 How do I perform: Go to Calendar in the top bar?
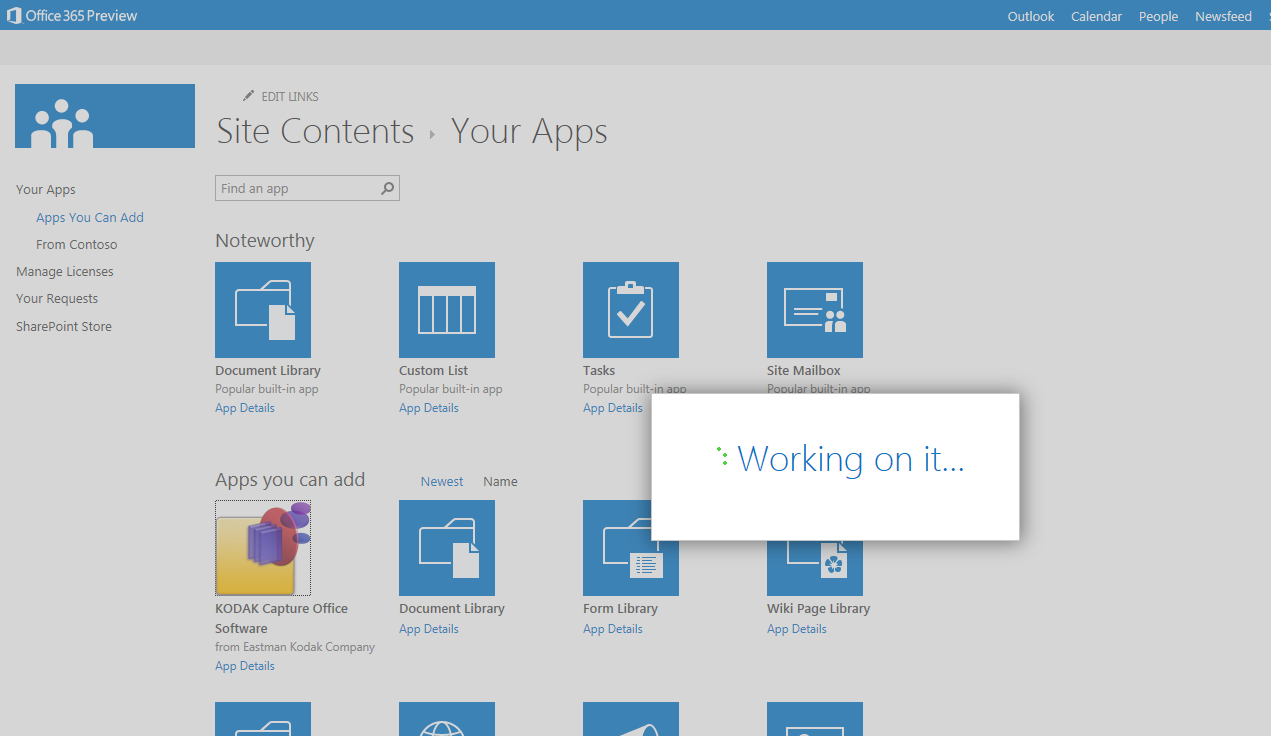coord(1096,16)
